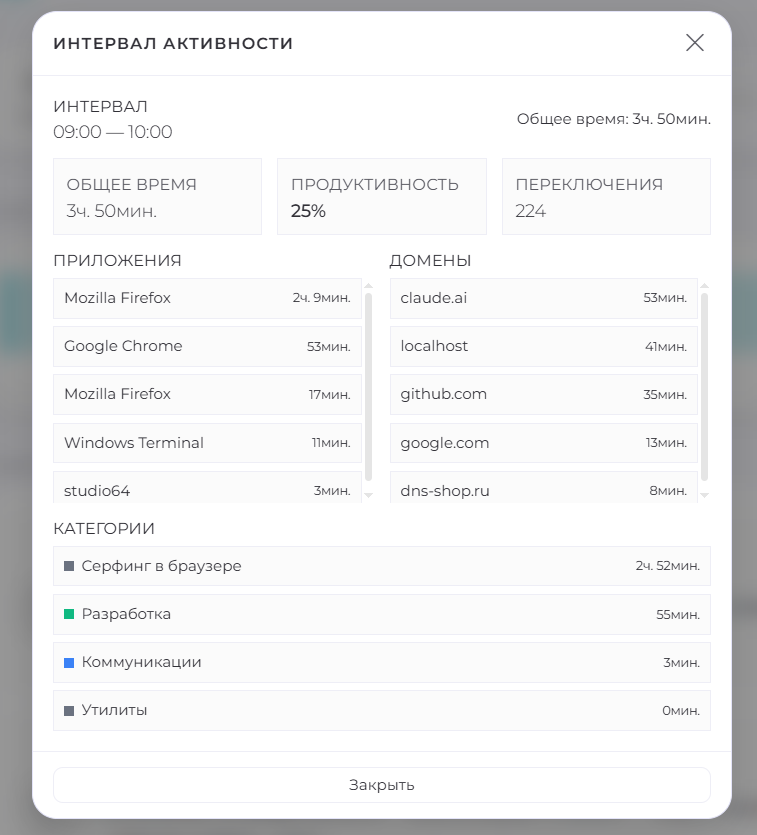
Task: Click the applications list scroll-down arrow
Action: coord(368,495)
